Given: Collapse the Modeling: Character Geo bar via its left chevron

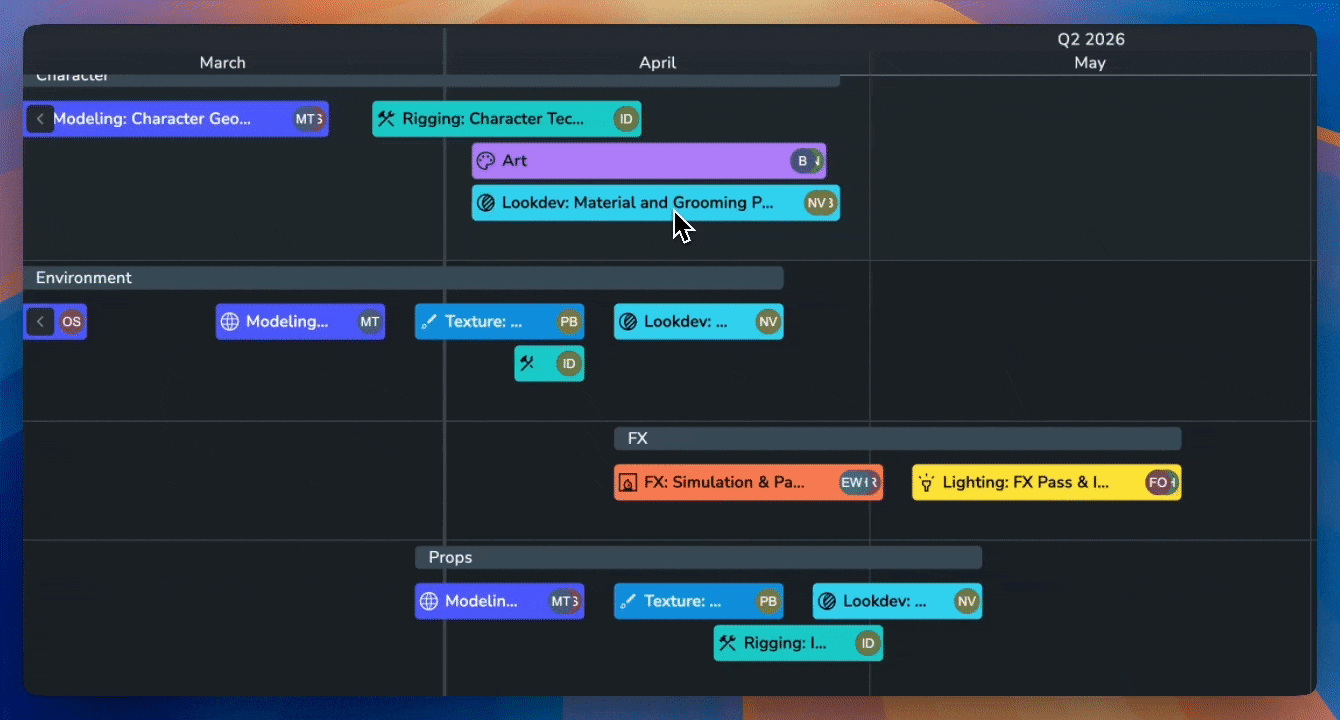Looking at the screenshot, I should [x=40, y=118].
